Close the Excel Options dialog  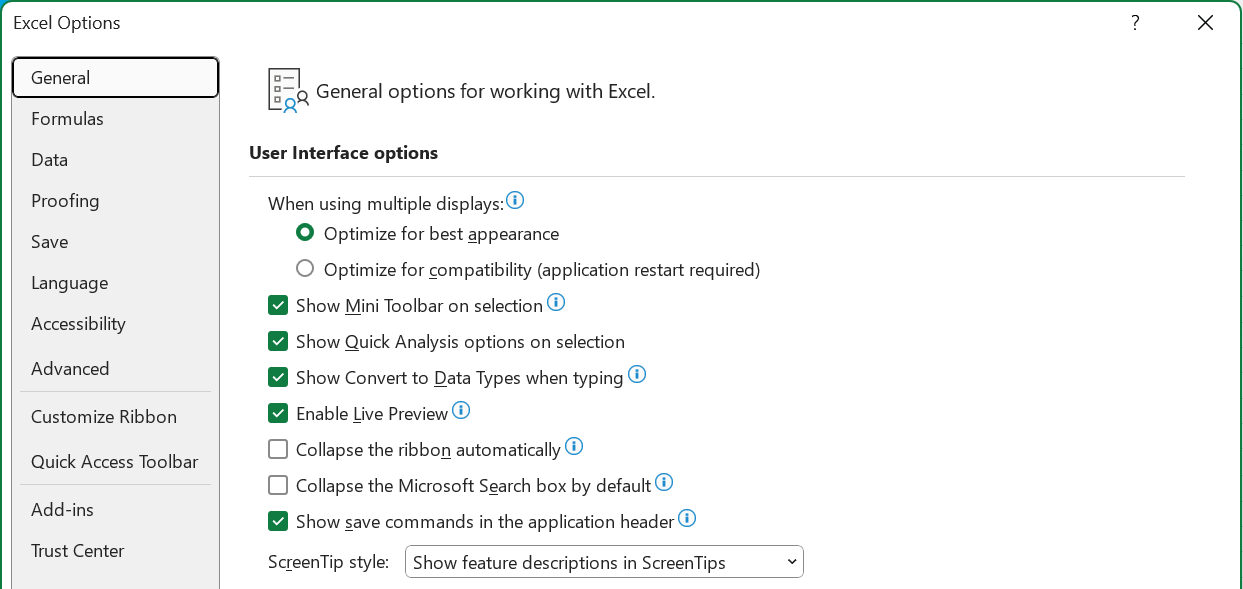tap(1205, 23)
